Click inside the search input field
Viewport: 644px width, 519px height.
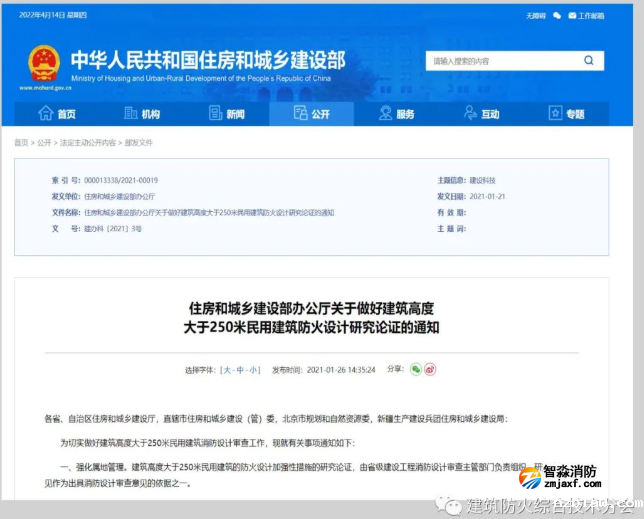pyautogui.click(x=500, y=61)
